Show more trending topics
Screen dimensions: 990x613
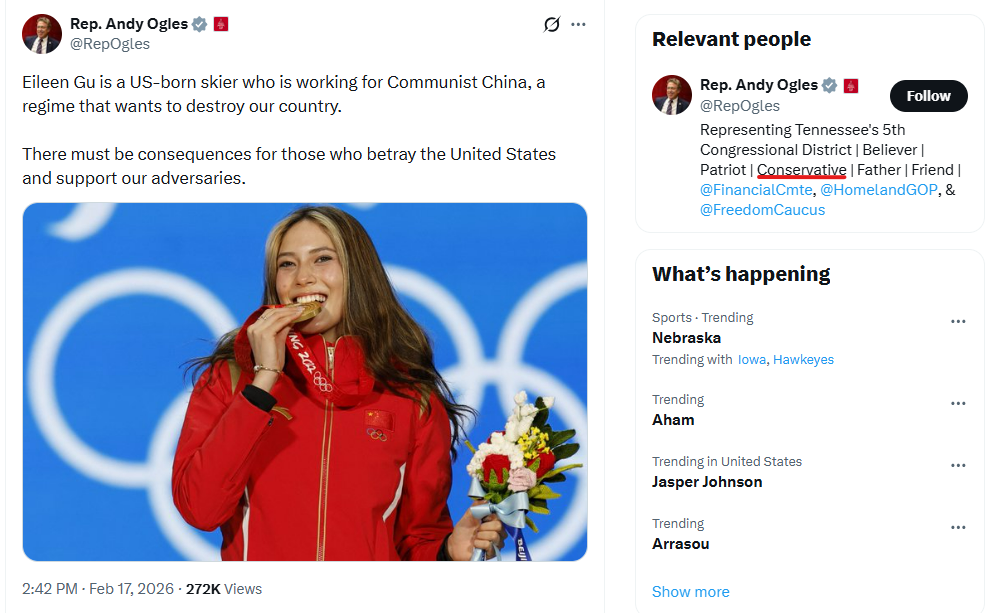[x=690, y=592]
